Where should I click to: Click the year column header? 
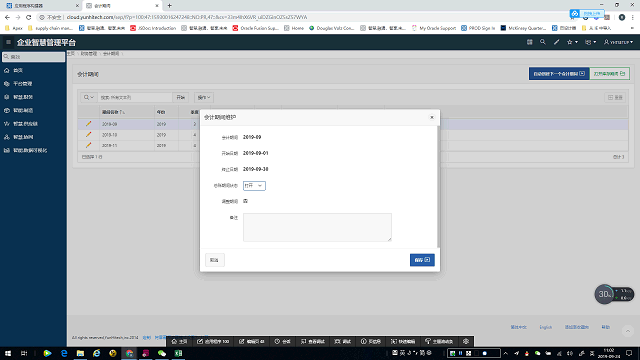pyautogui.click(x=161, y=112)
